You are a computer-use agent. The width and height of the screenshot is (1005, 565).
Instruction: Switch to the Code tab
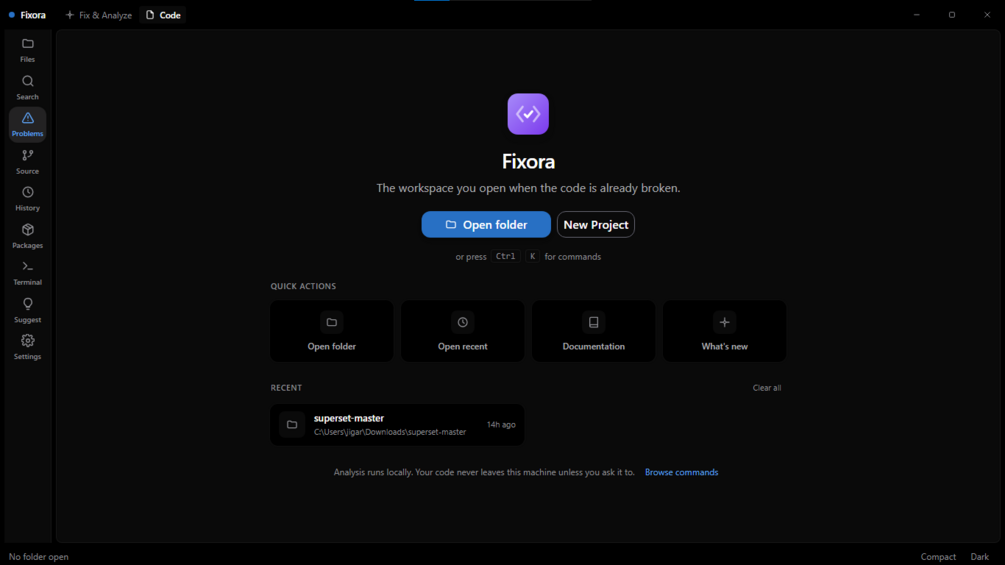[163, 15]
